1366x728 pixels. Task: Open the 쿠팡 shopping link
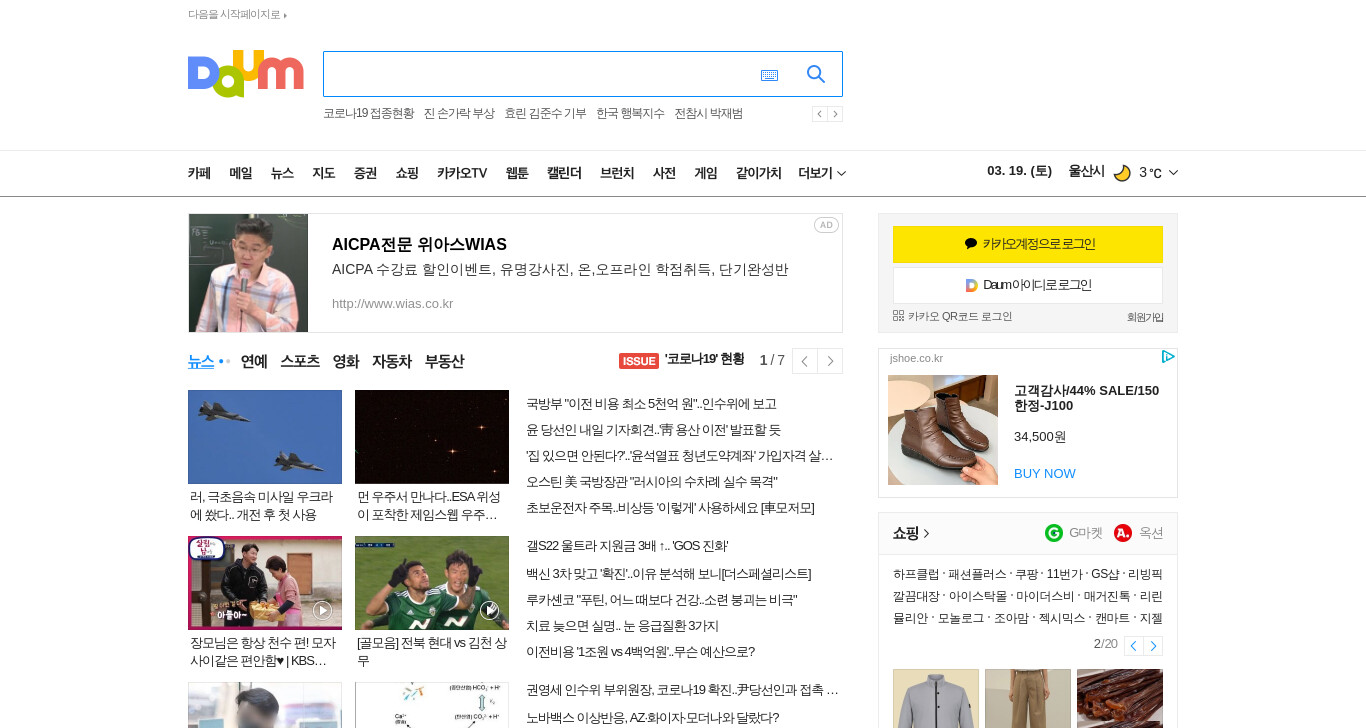1027,574
